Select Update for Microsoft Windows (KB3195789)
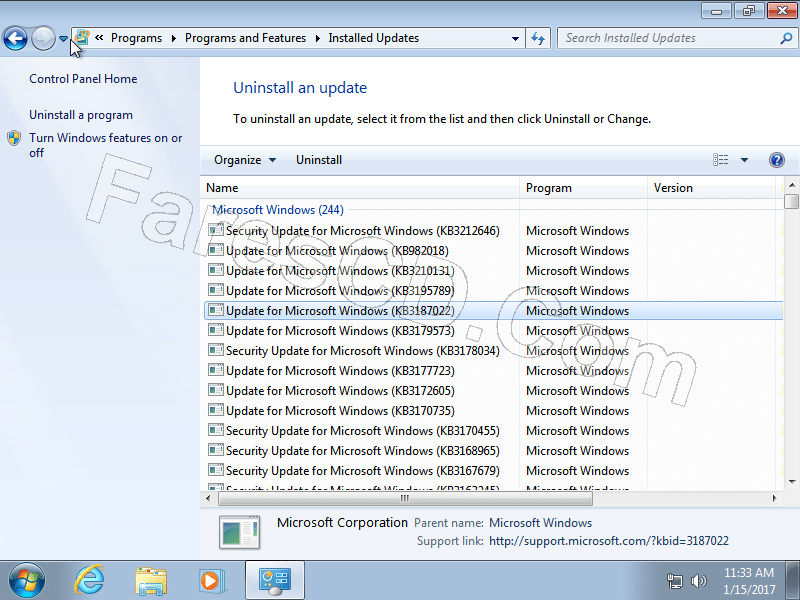 493,291
